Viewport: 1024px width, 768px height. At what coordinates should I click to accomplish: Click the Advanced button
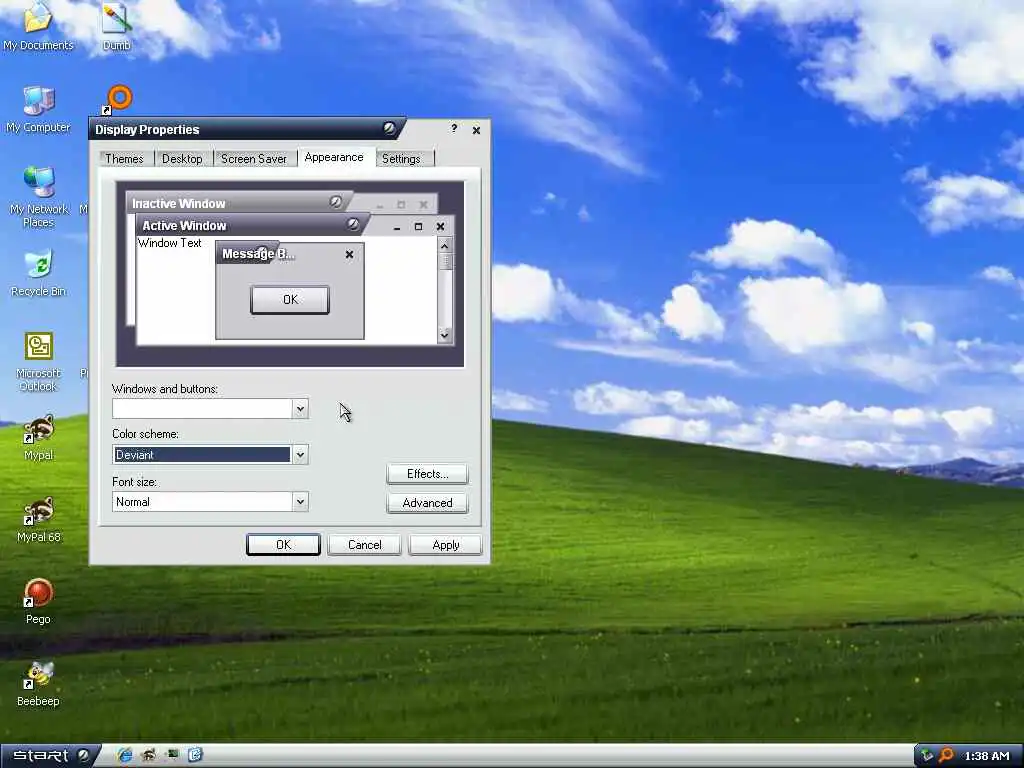[427, 503]
